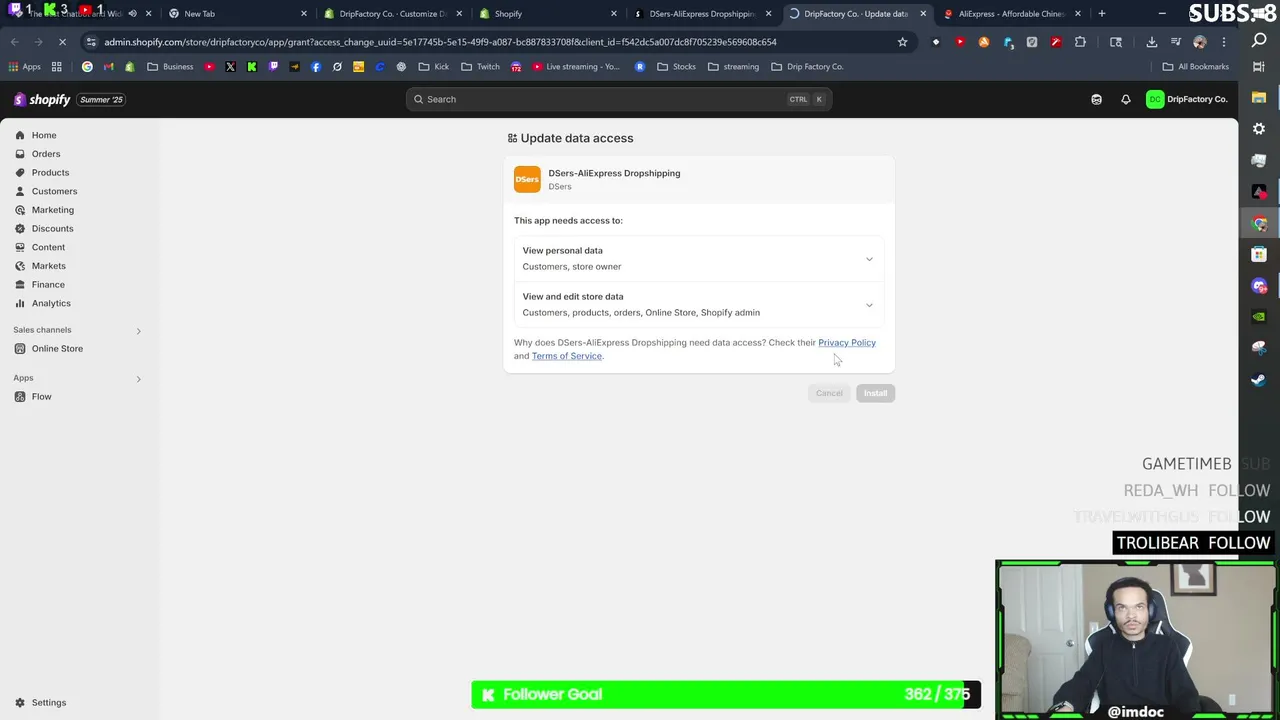
Task: Open the Stocks bookmarks folder
Action: [x=676, y=67]
